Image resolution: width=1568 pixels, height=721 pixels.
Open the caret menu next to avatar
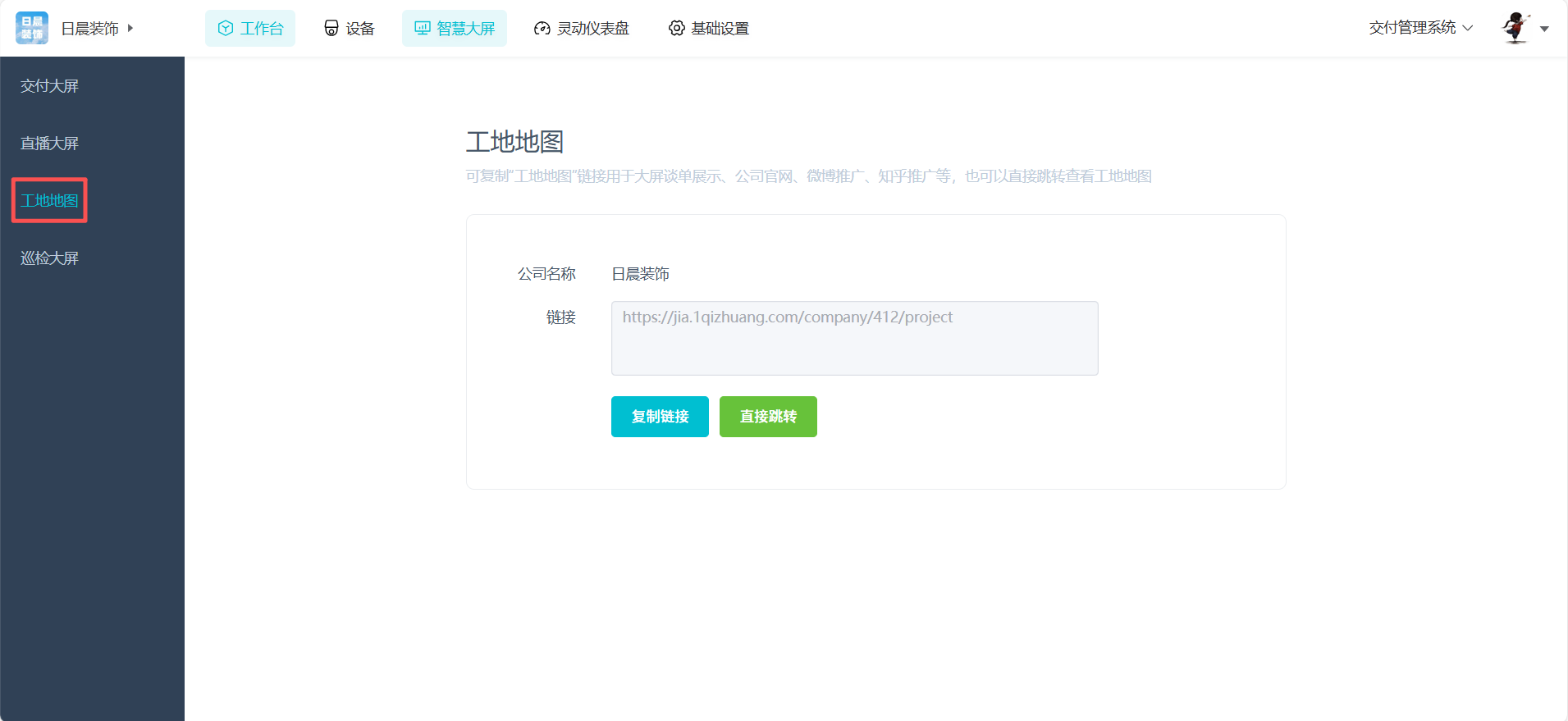1544,29
